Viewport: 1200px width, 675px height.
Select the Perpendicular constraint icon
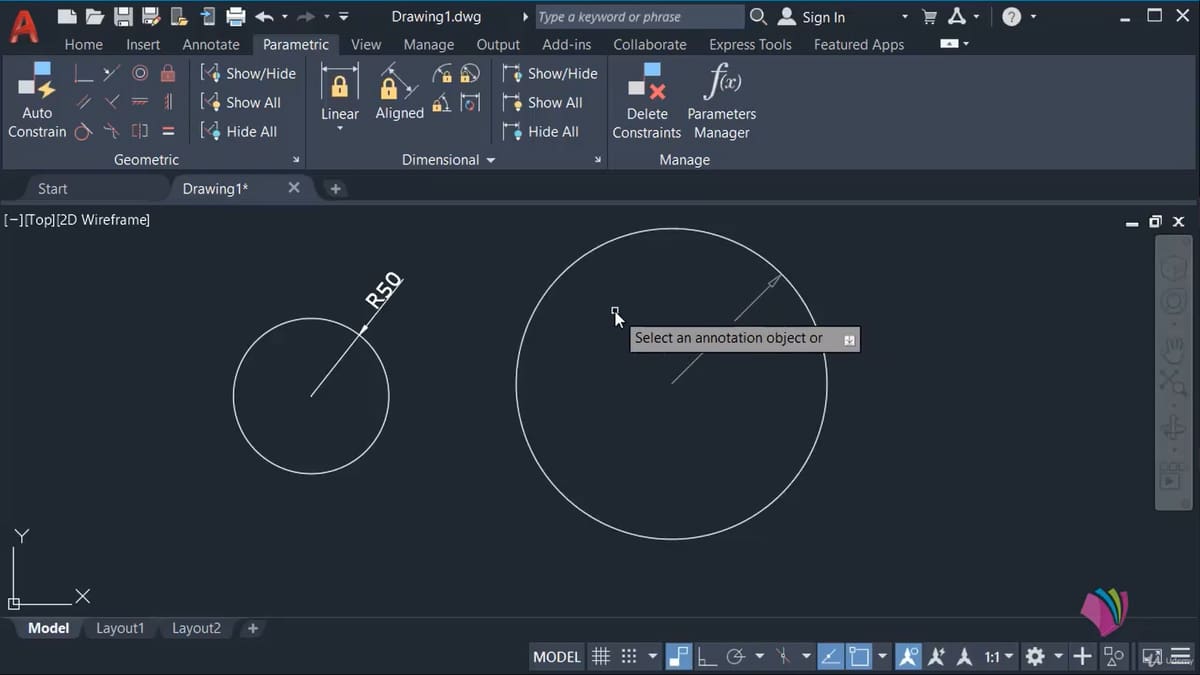pos(112,102)
